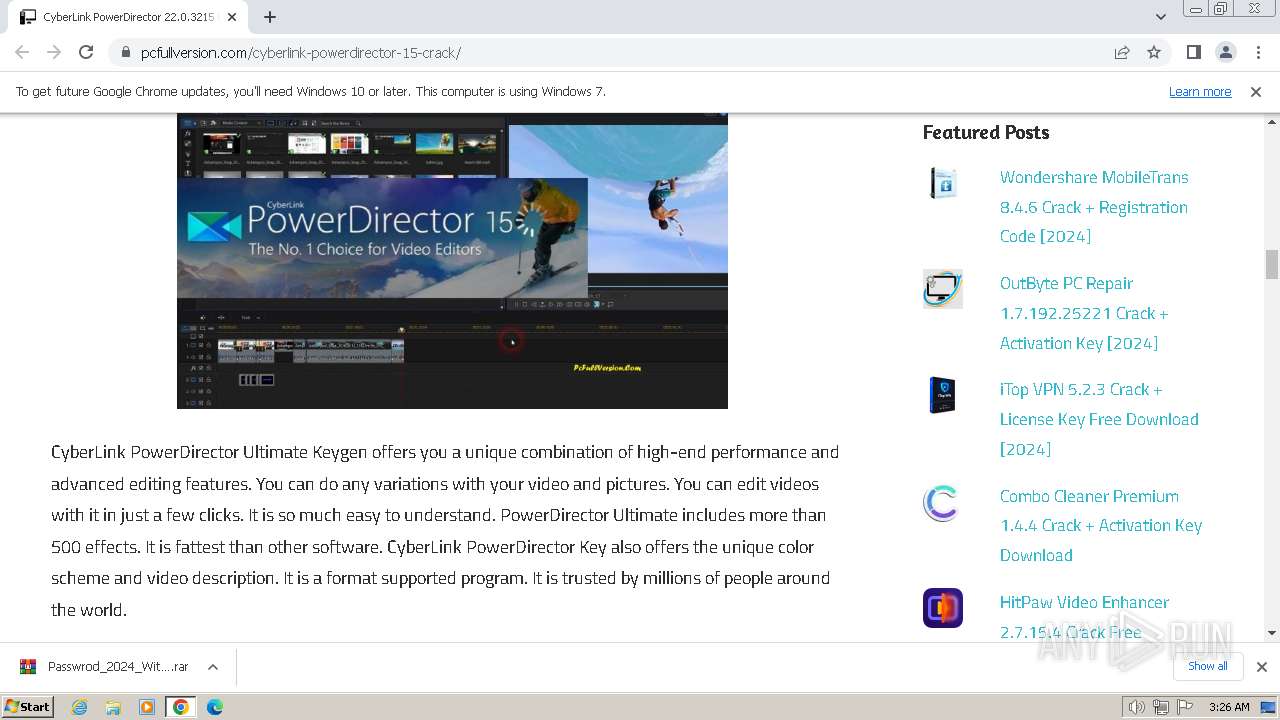The image size is (1280, 720).
Task: Close the CyberLink PowerDirector tab
Action: coord(233,17)
